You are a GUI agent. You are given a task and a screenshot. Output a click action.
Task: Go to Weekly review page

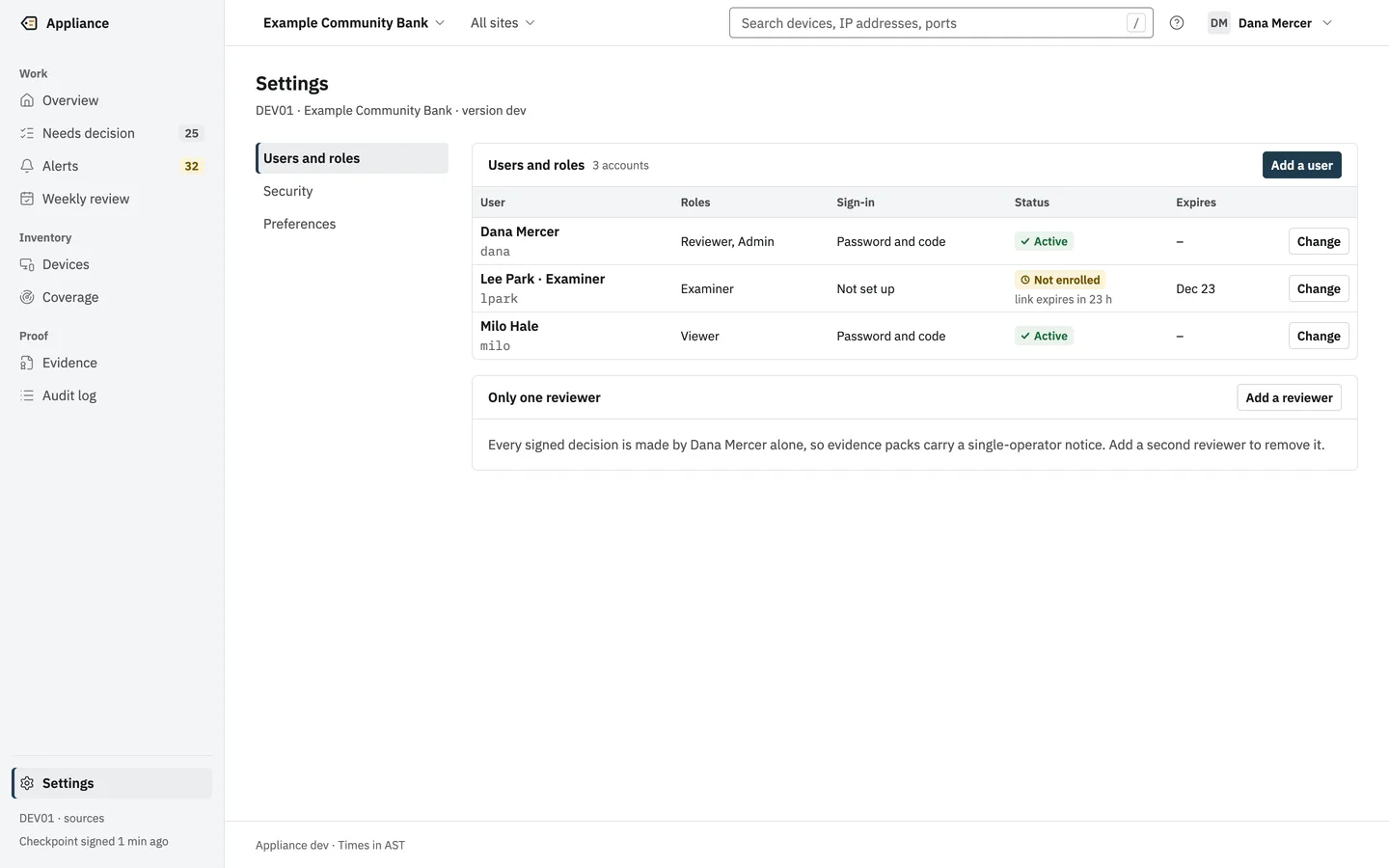(x=112, y=199)
